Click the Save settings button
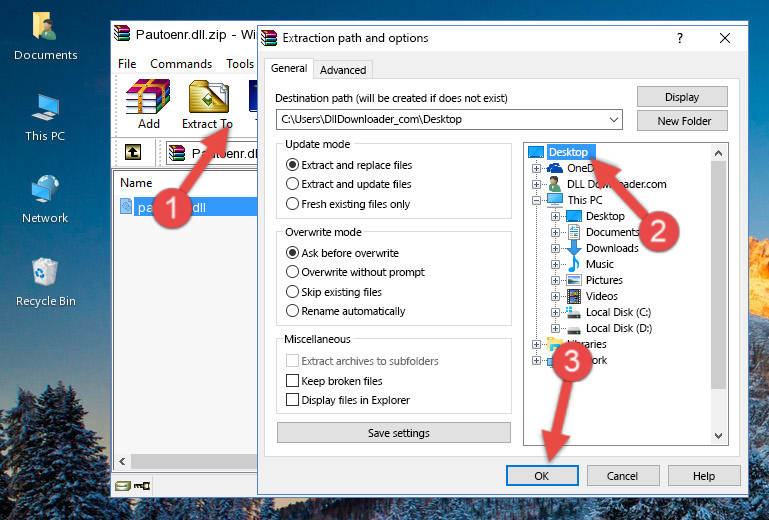Image resolution: width=769 pixels, height=520 pixels. click(394, 433)
